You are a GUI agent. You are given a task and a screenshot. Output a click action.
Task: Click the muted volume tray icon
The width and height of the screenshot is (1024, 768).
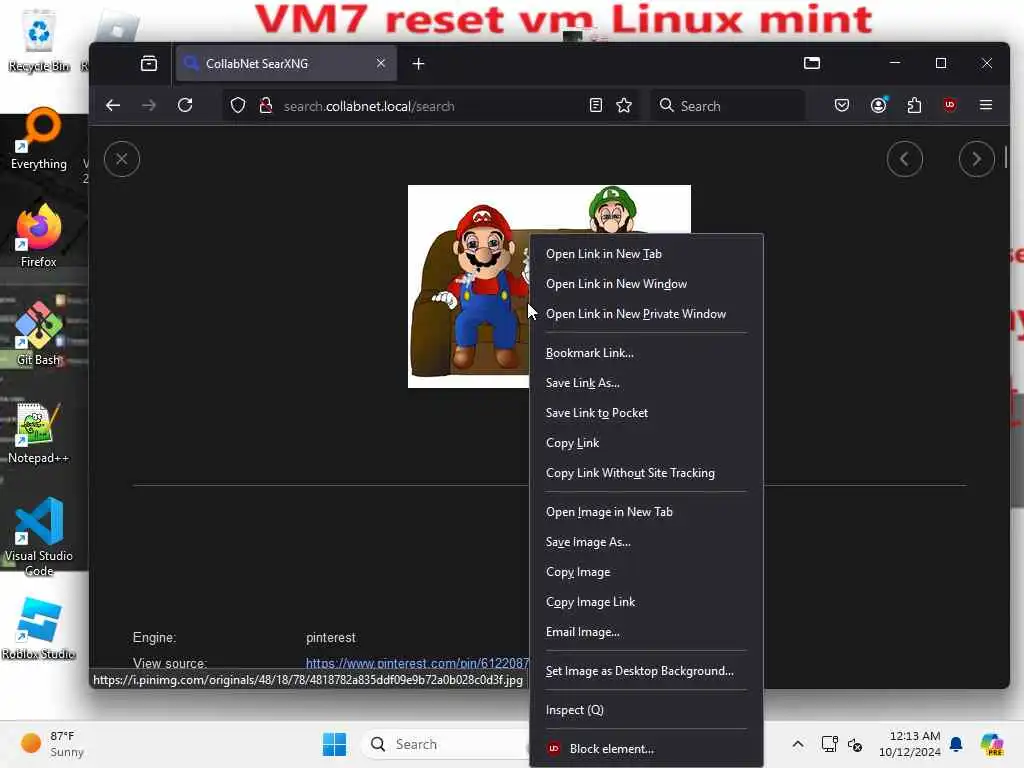click(855, 744)
